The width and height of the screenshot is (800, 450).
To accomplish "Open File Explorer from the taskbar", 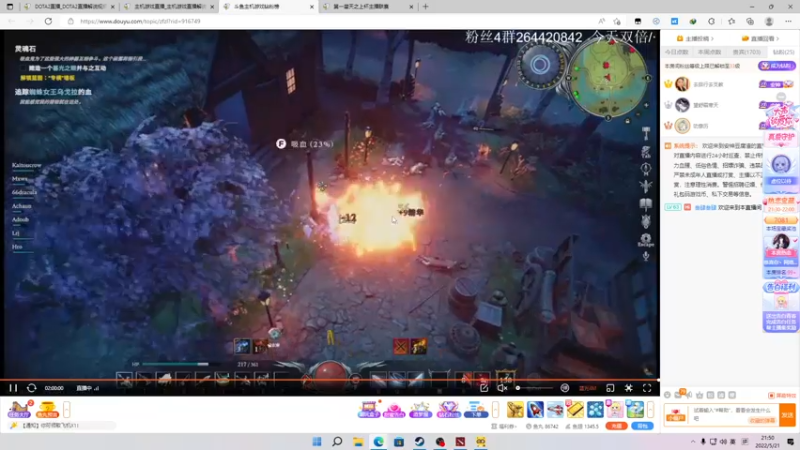I will (x=358, y=441).
